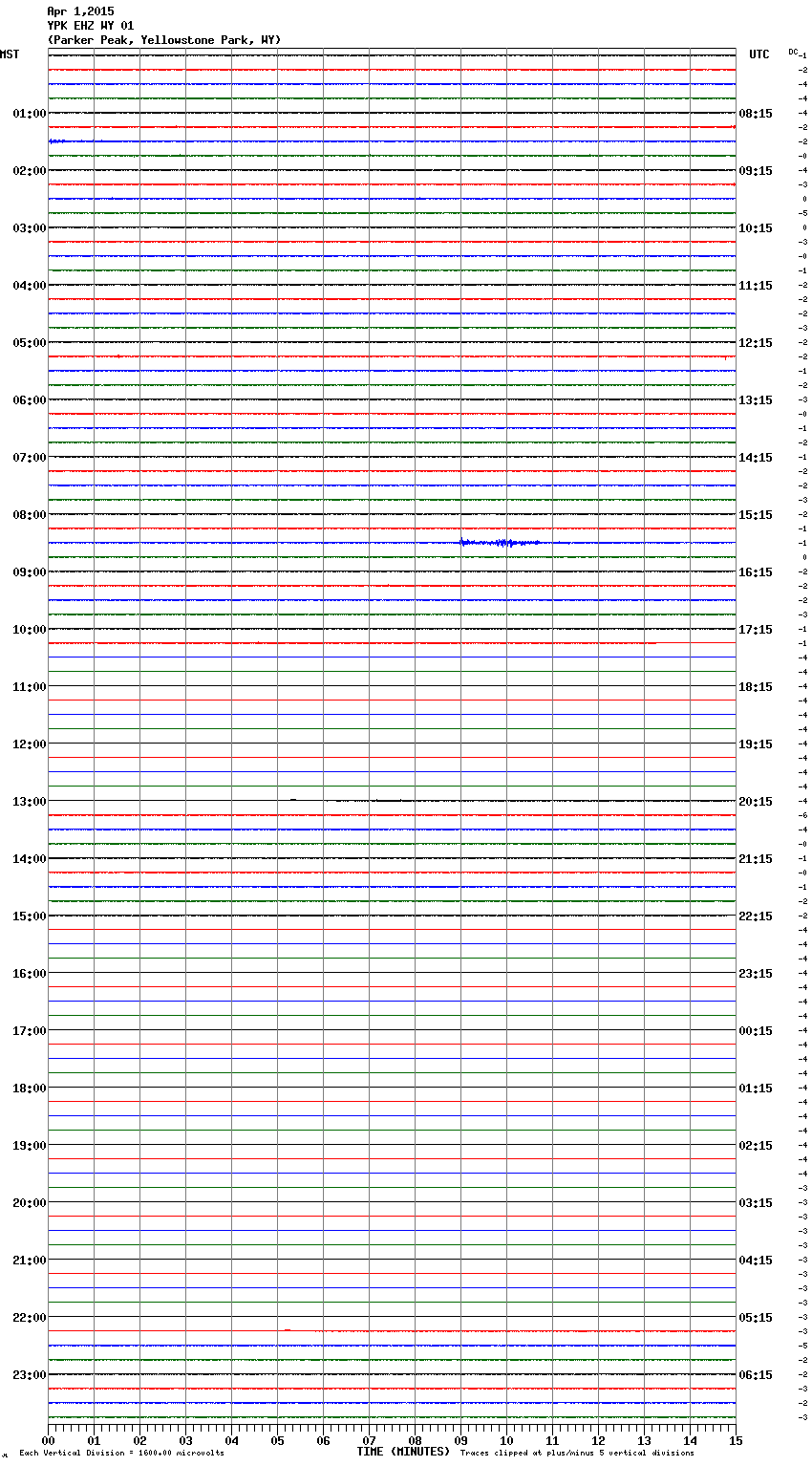
Task: Click the "12:00" MST time label
Action: click(x=30, y=744)
